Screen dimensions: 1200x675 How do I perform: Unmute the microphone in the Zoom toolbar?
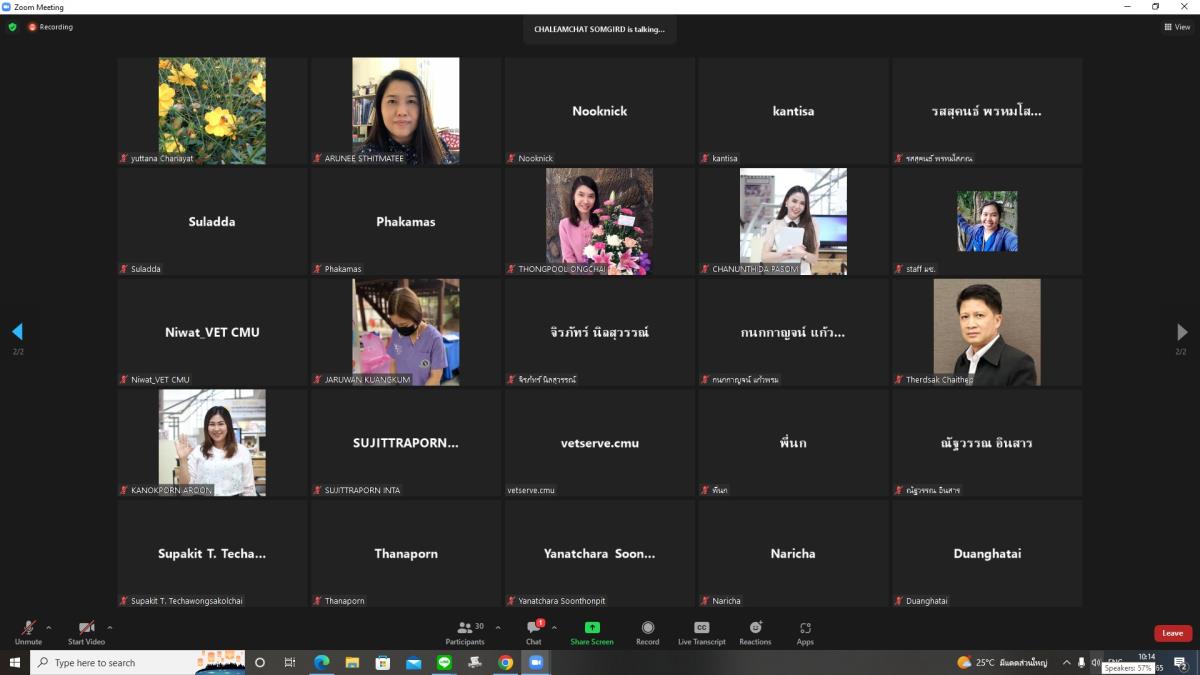pos(28,632)
